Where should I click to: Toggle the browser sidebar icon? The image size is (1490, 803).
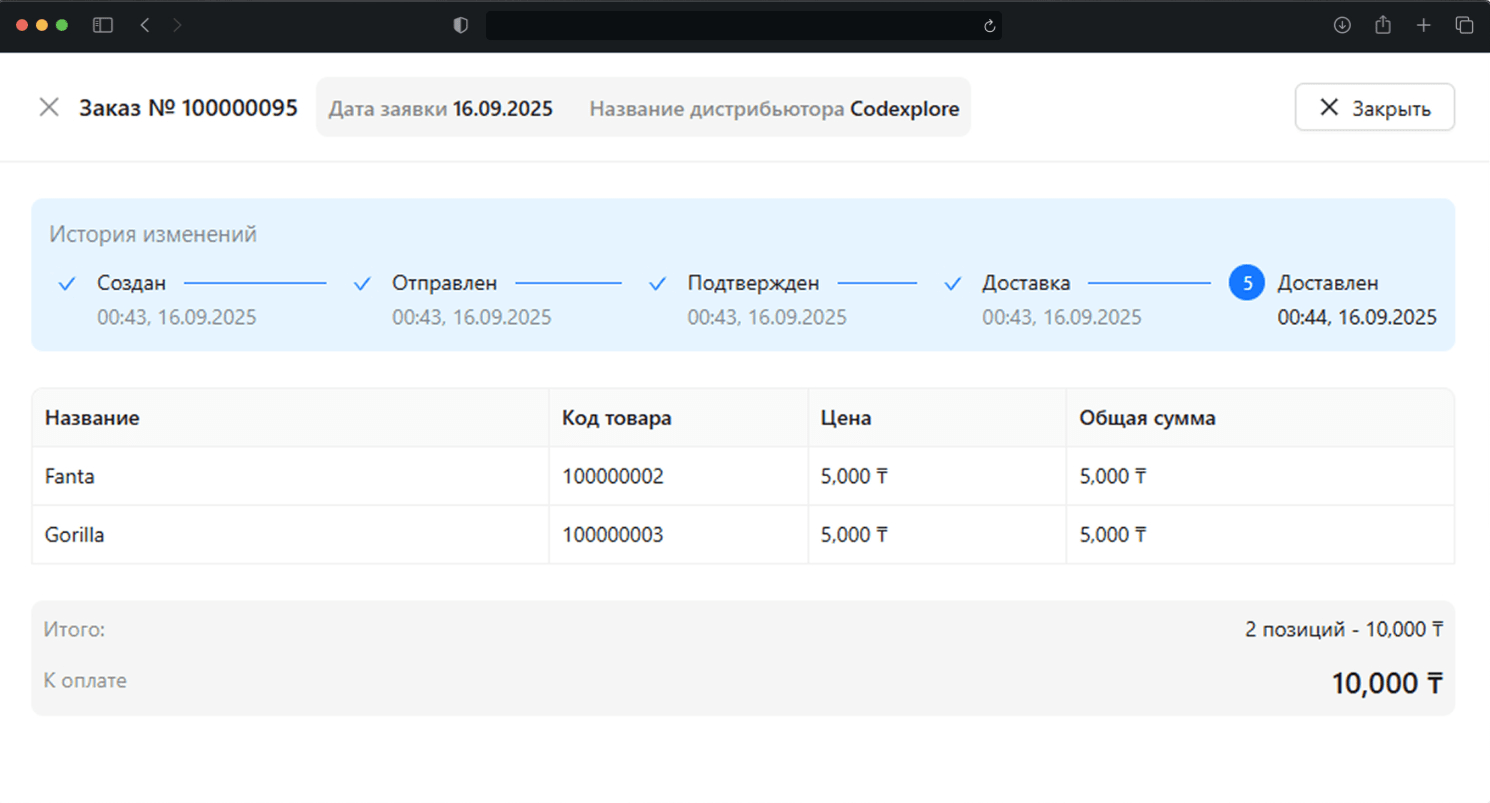[103, 26]
